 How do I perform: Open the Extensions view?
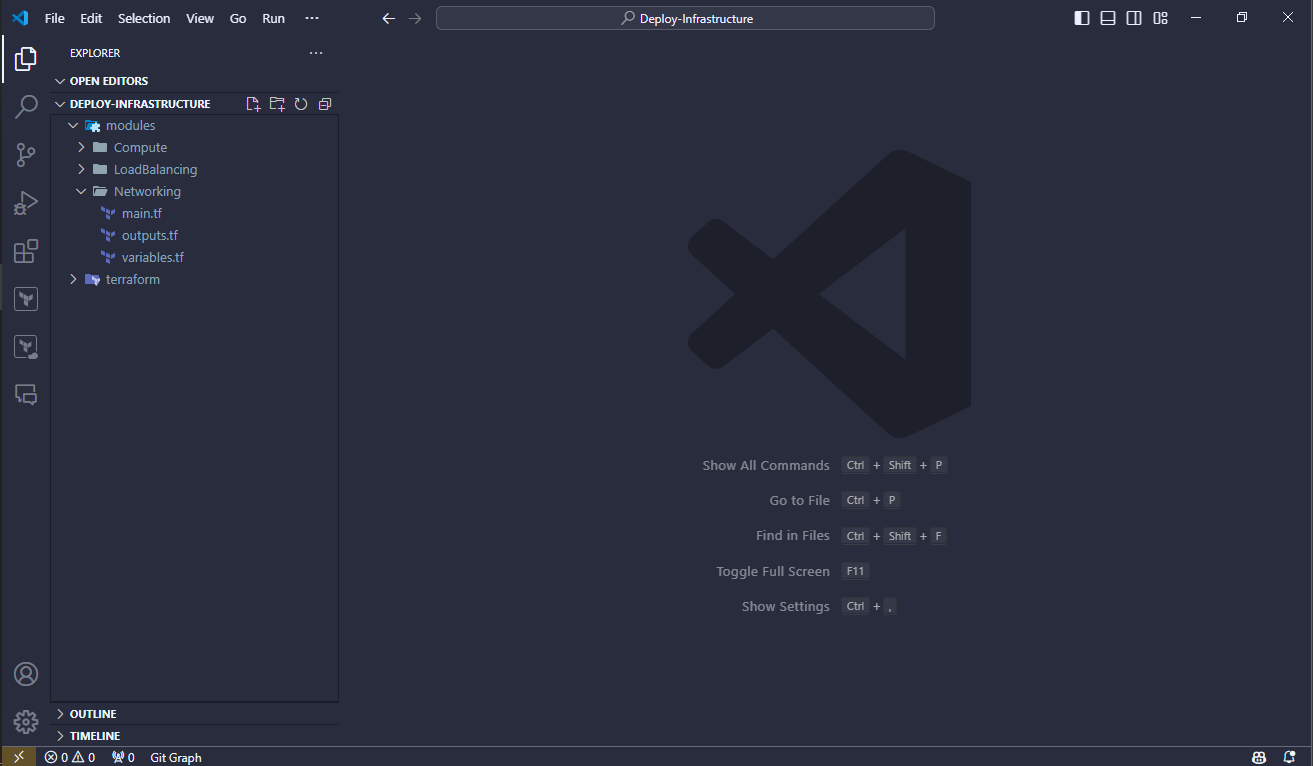point(26,251)
